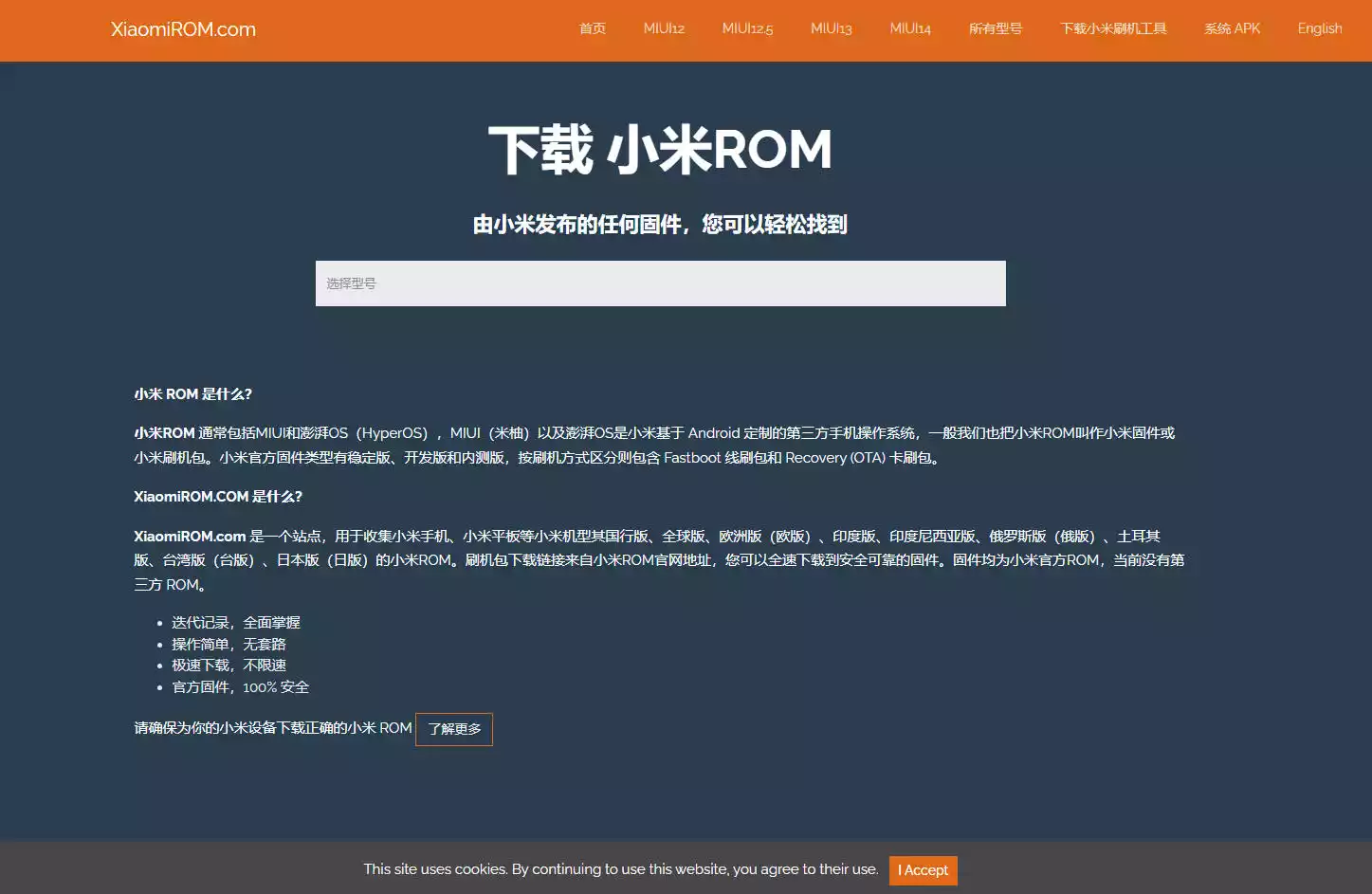Accept cookies with I Accept button

coord(924,870)
